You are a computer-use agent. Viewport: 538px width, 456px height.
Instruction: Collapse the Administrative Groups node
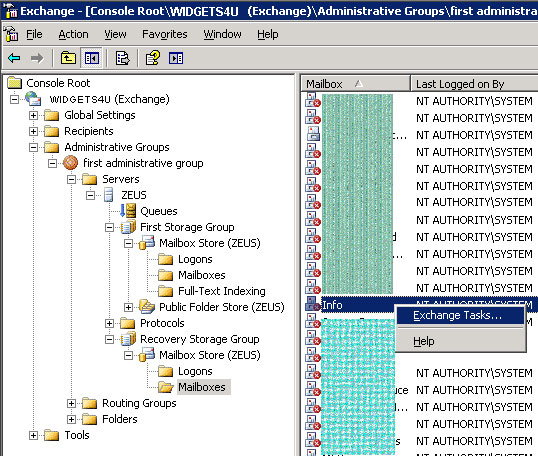[33, 147]
